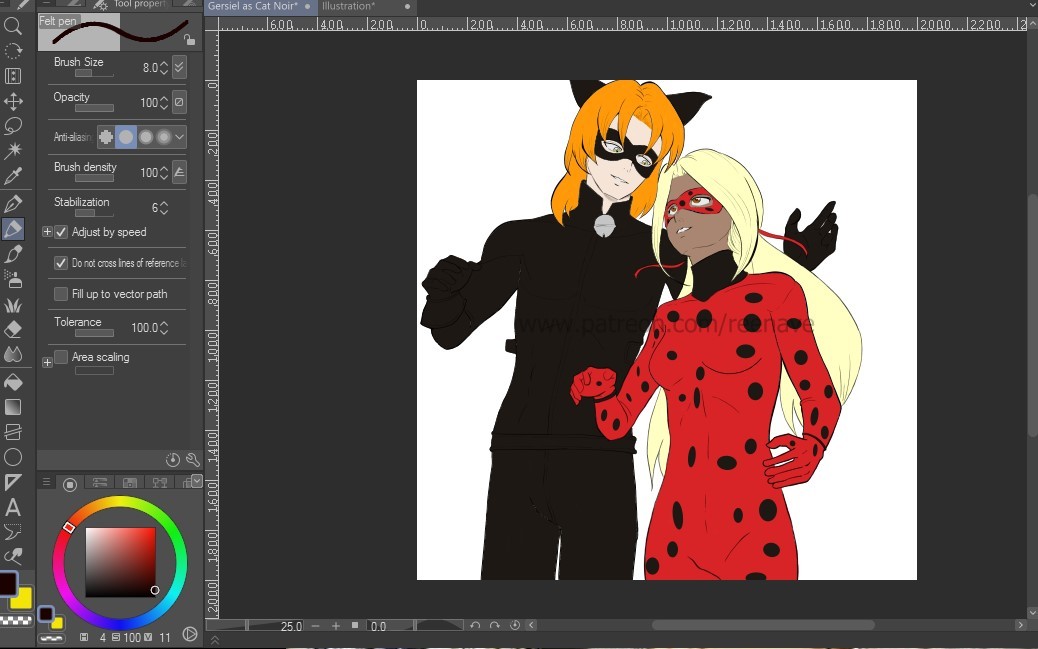Open the Color Slider tab

(100, 483)
